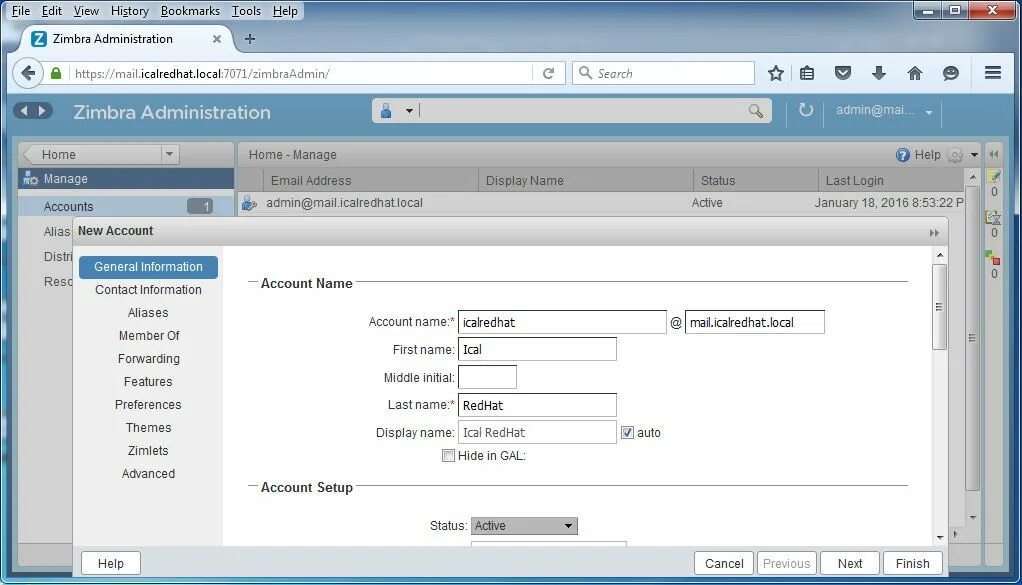1022x585 pixels.
Task: Open the dropdown arrow beside gear icon
Action: (974, 155)
